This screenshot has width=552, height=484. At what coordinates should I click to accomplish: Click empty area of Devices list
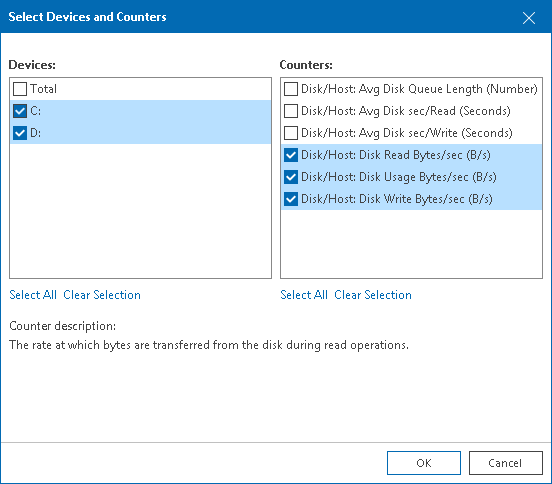(140, 211)
